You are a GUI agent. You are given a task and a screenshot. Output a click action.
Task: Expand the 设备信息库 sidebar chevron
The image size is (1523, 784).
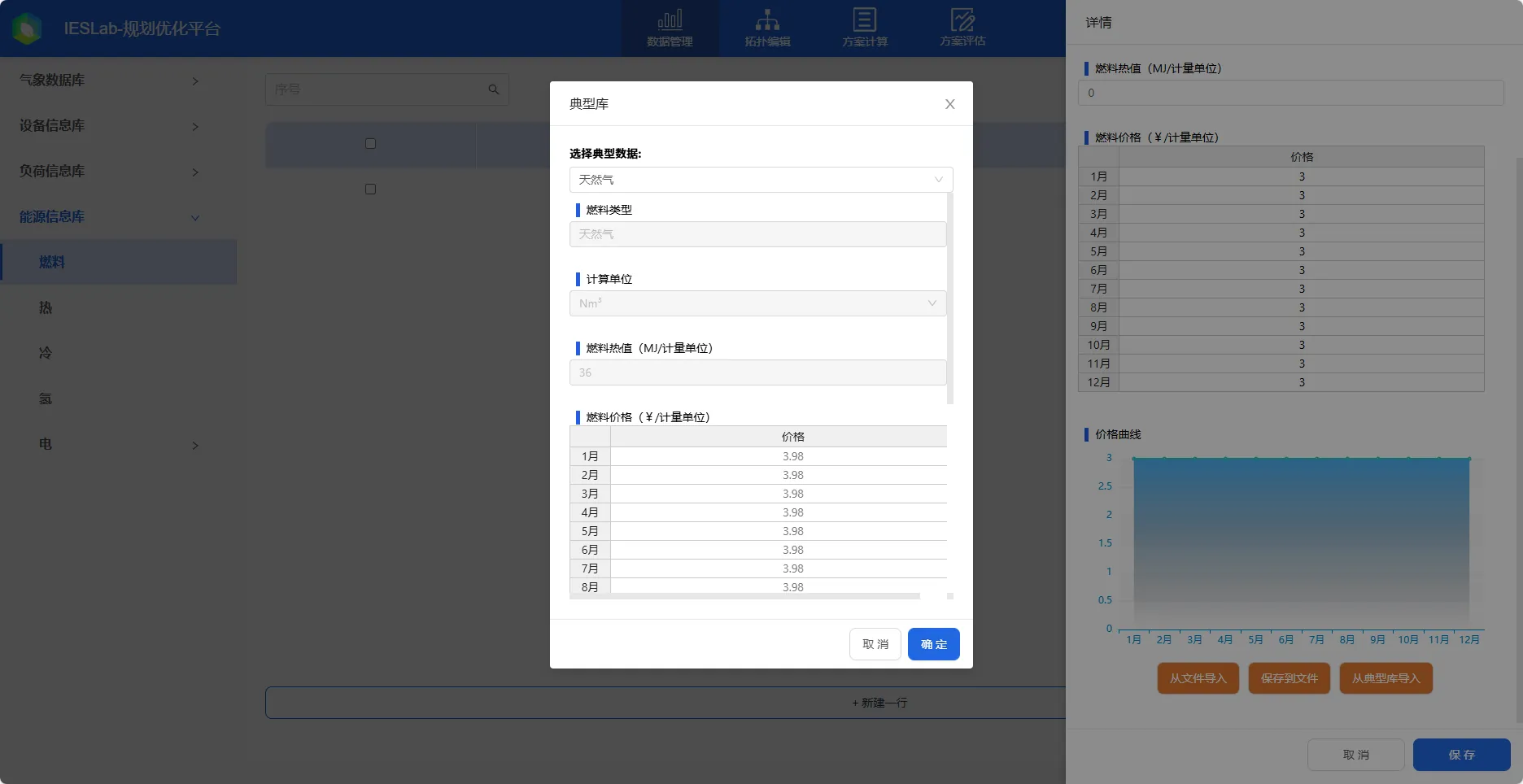(x=195, y=127)
